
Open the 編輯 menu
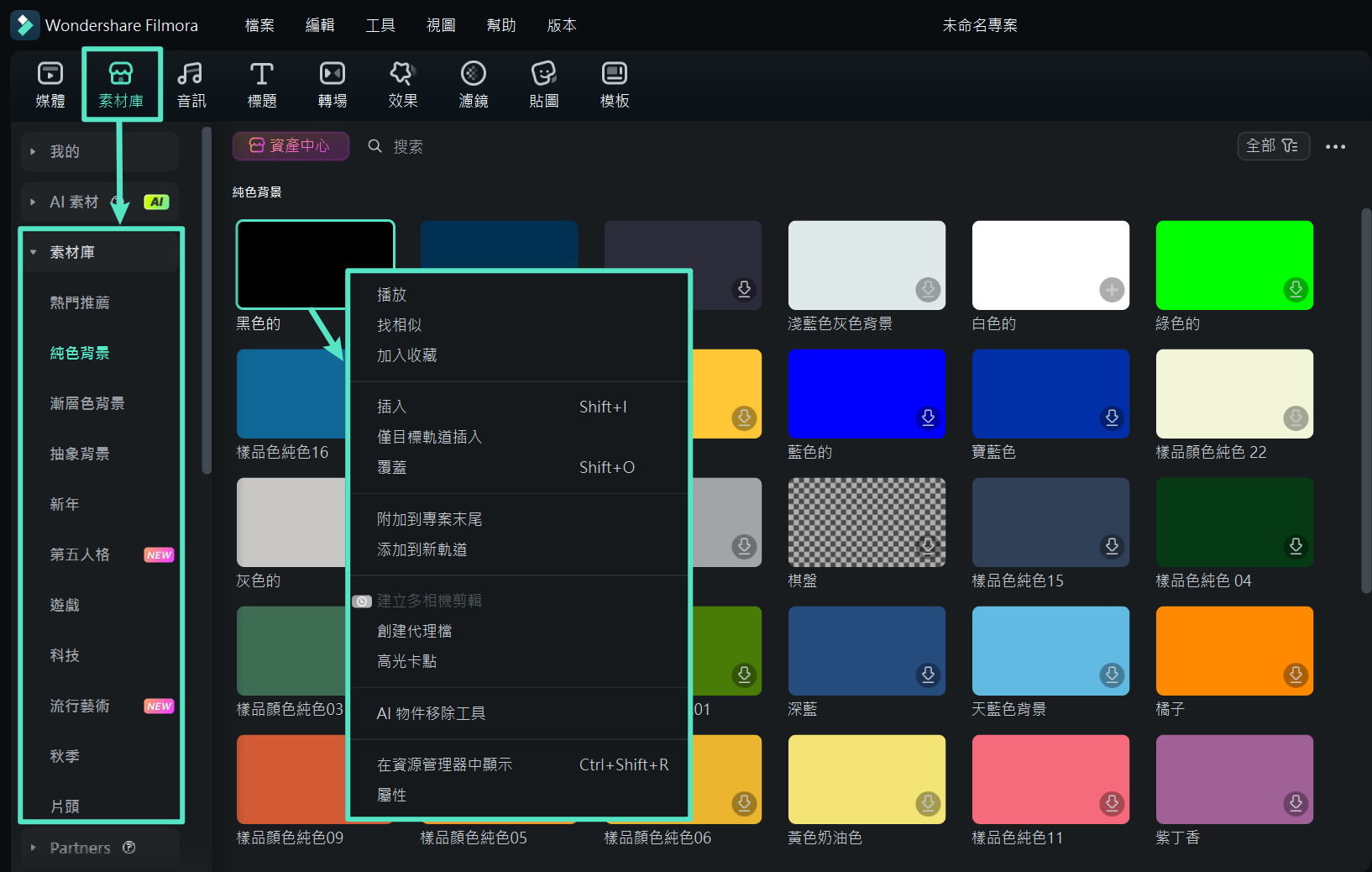[x=320, y=25]
